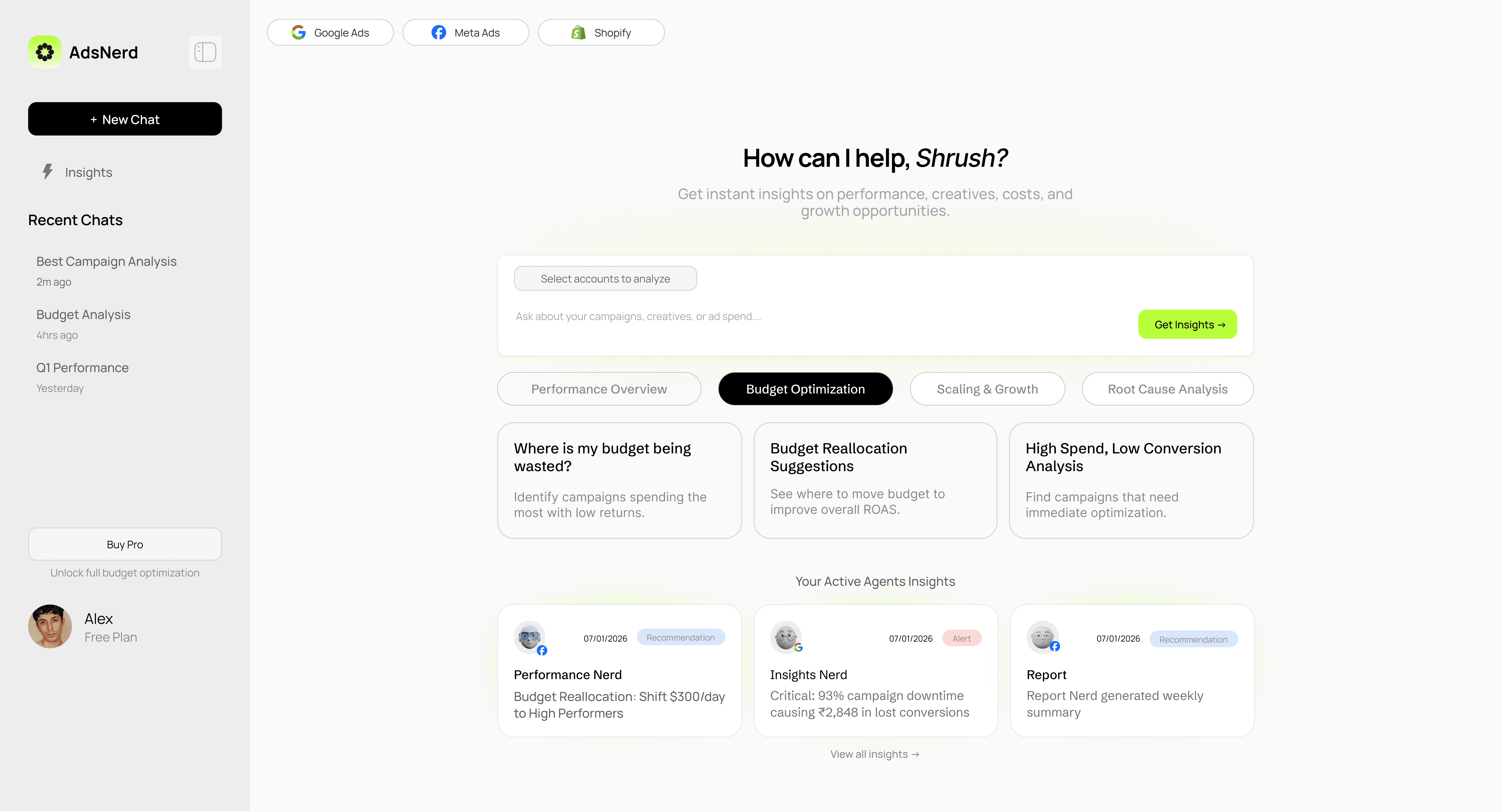Select the Scaling & Growth tab

[x=987, y=389]
